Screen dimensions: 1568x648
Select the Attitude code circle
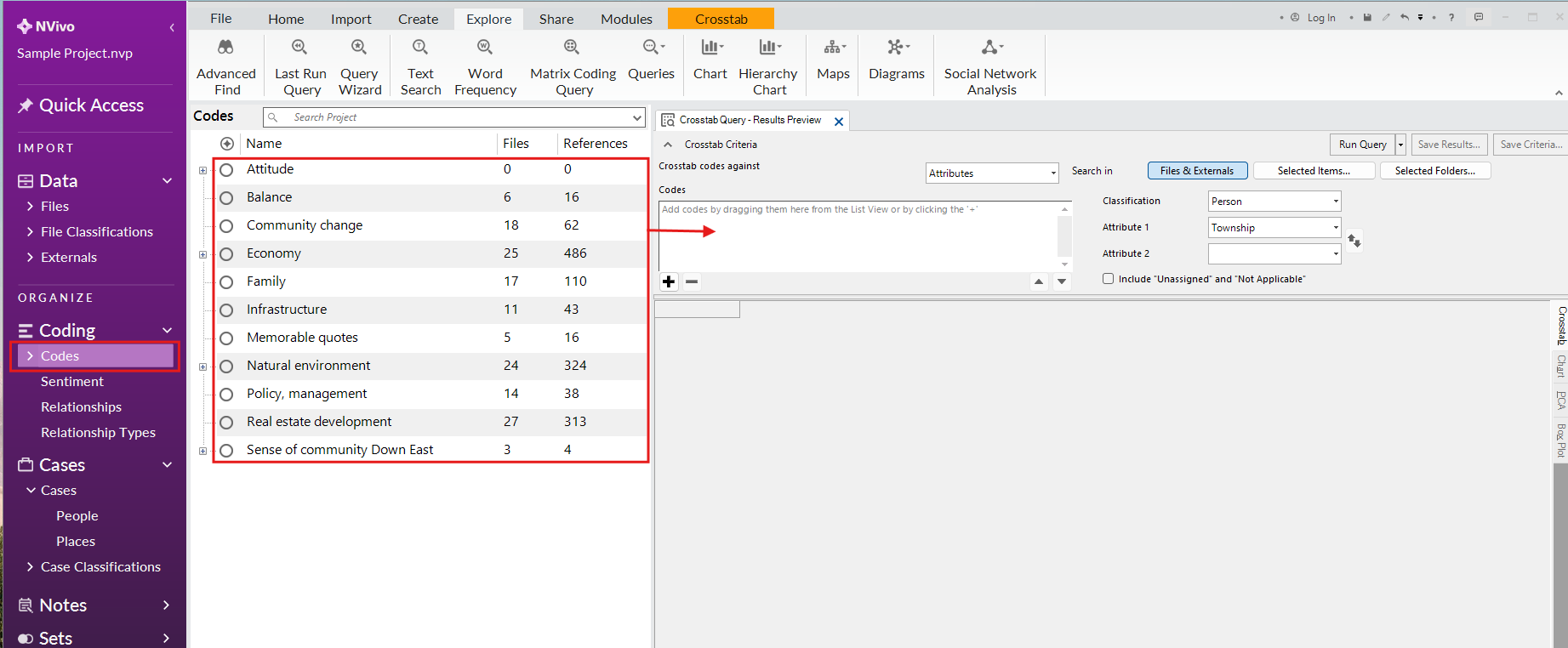226,170
